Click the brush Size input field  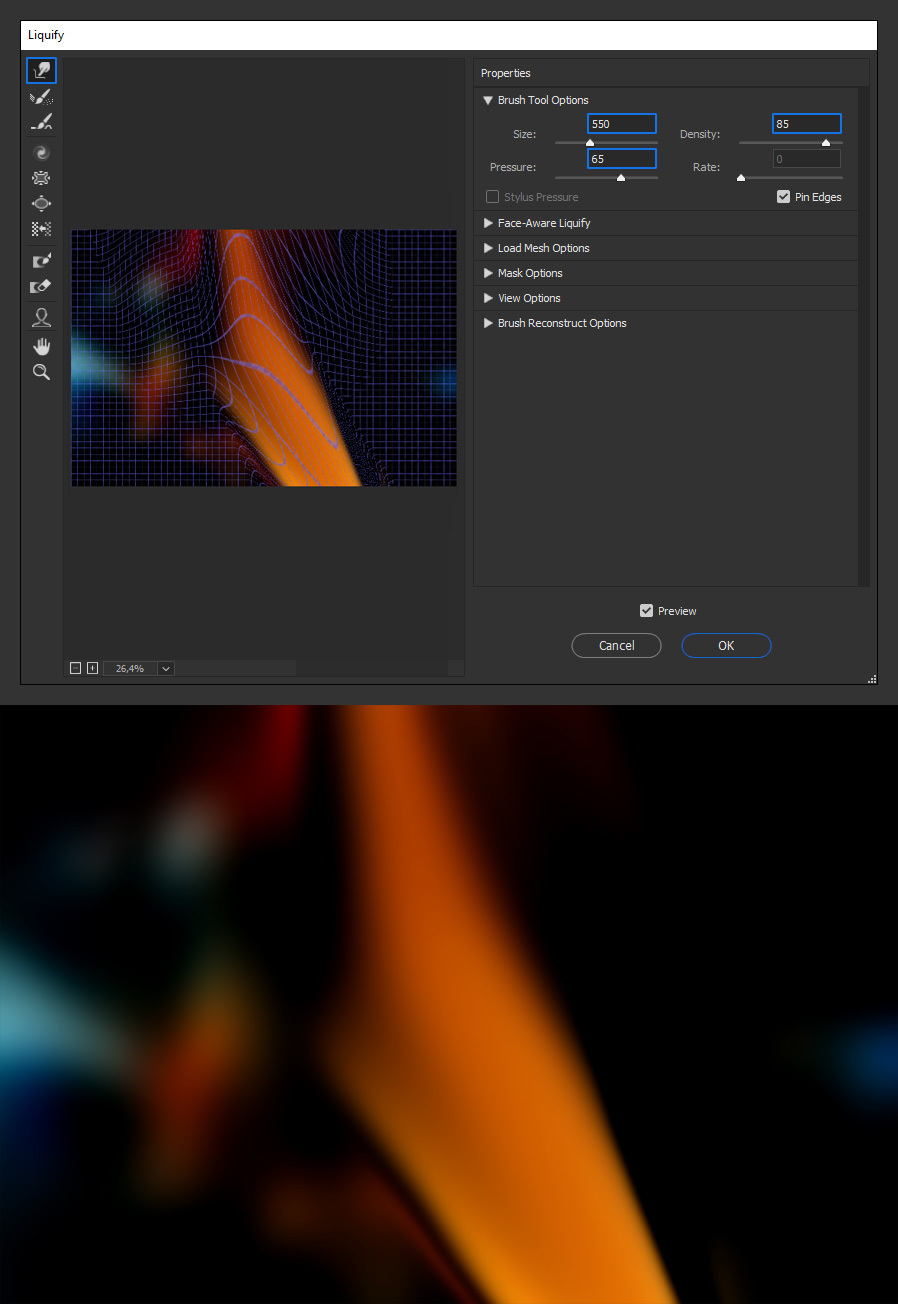pos(621,124)
